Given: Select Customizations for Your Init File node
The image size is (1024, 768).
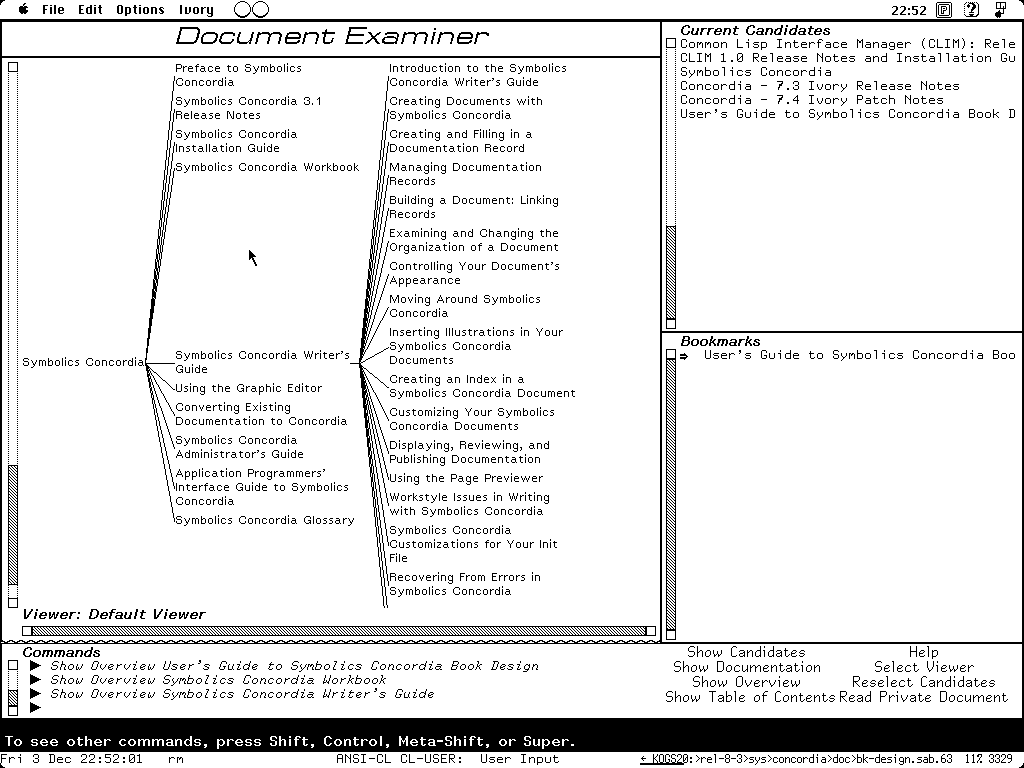Looking at the screenshot, I should [x=473, y=544].
